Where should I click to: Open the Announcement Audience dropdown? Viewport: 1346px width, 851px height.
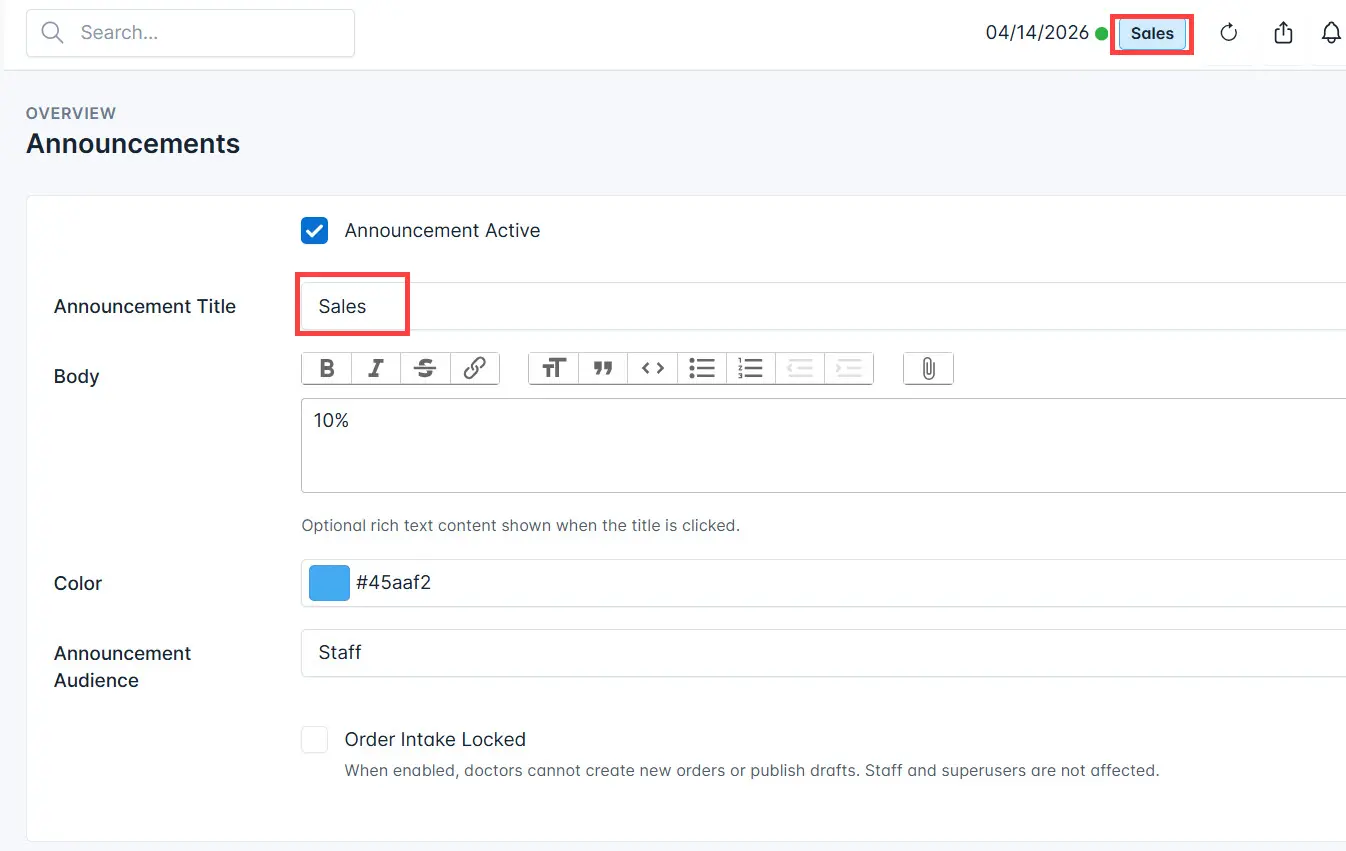pos(820,653)
